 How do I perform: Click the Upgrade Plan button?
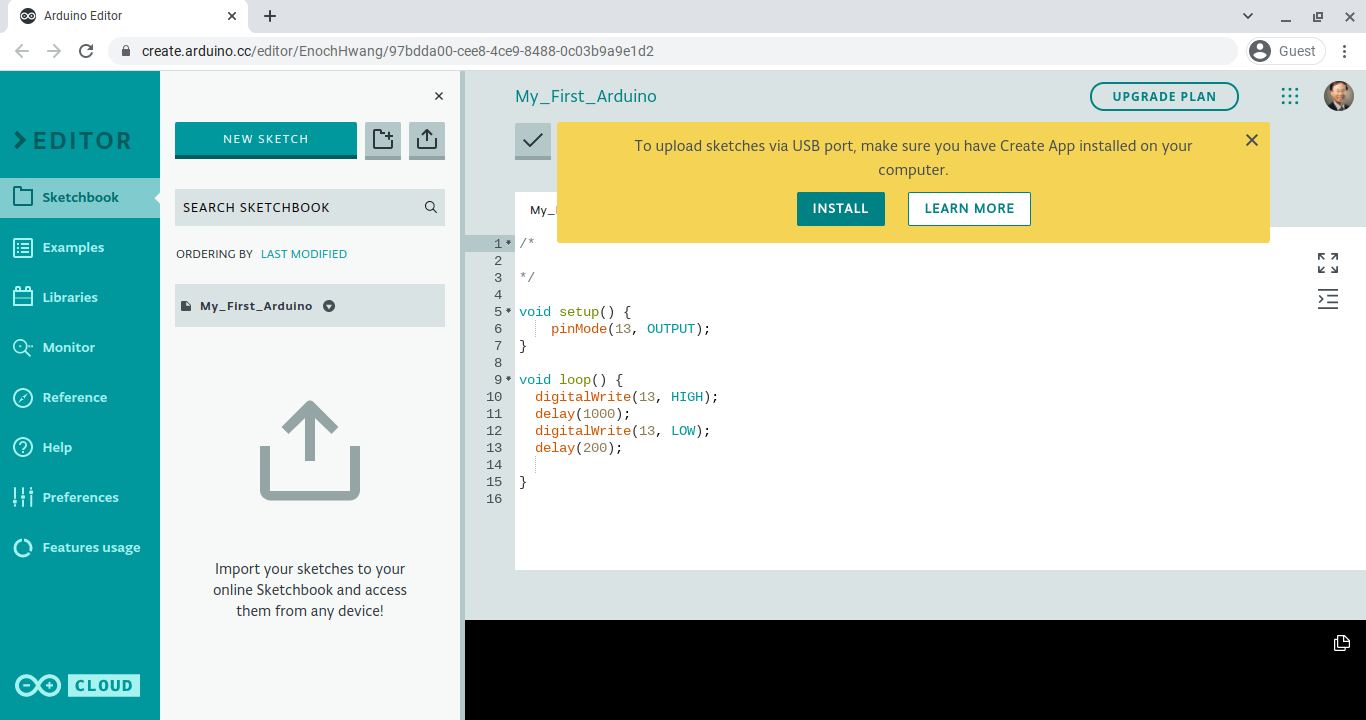1164,97
